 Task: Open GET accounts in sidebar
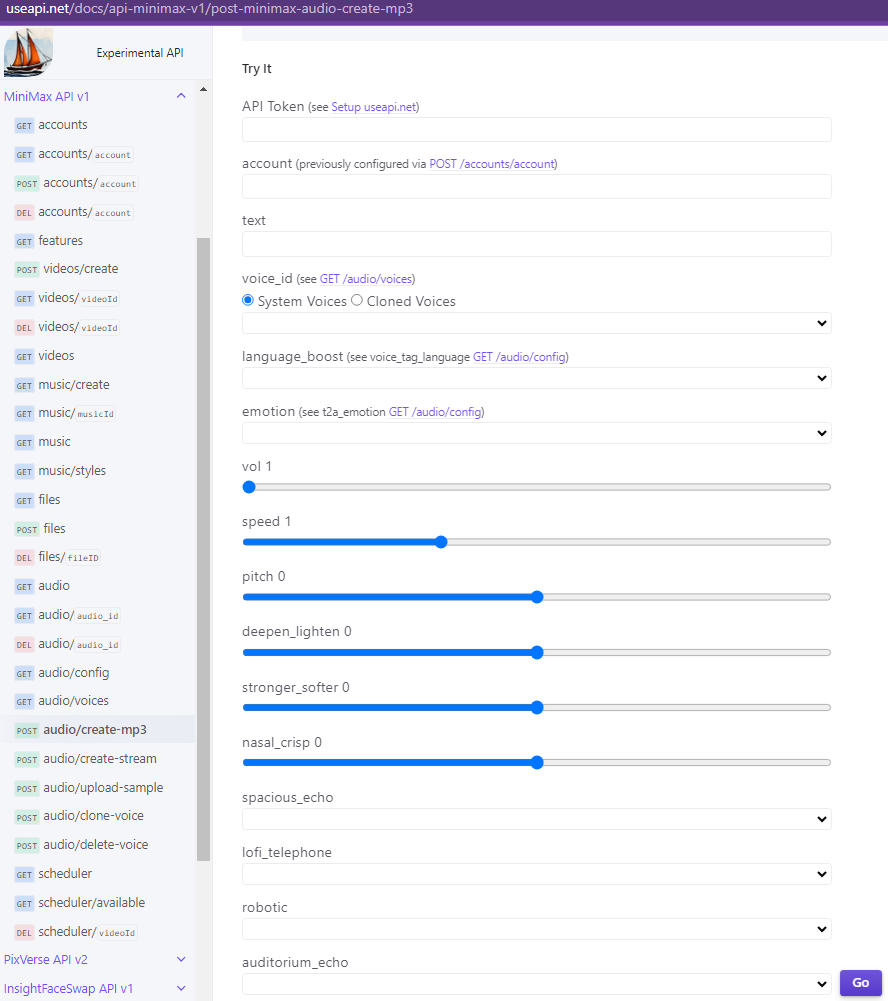point(51,125)
